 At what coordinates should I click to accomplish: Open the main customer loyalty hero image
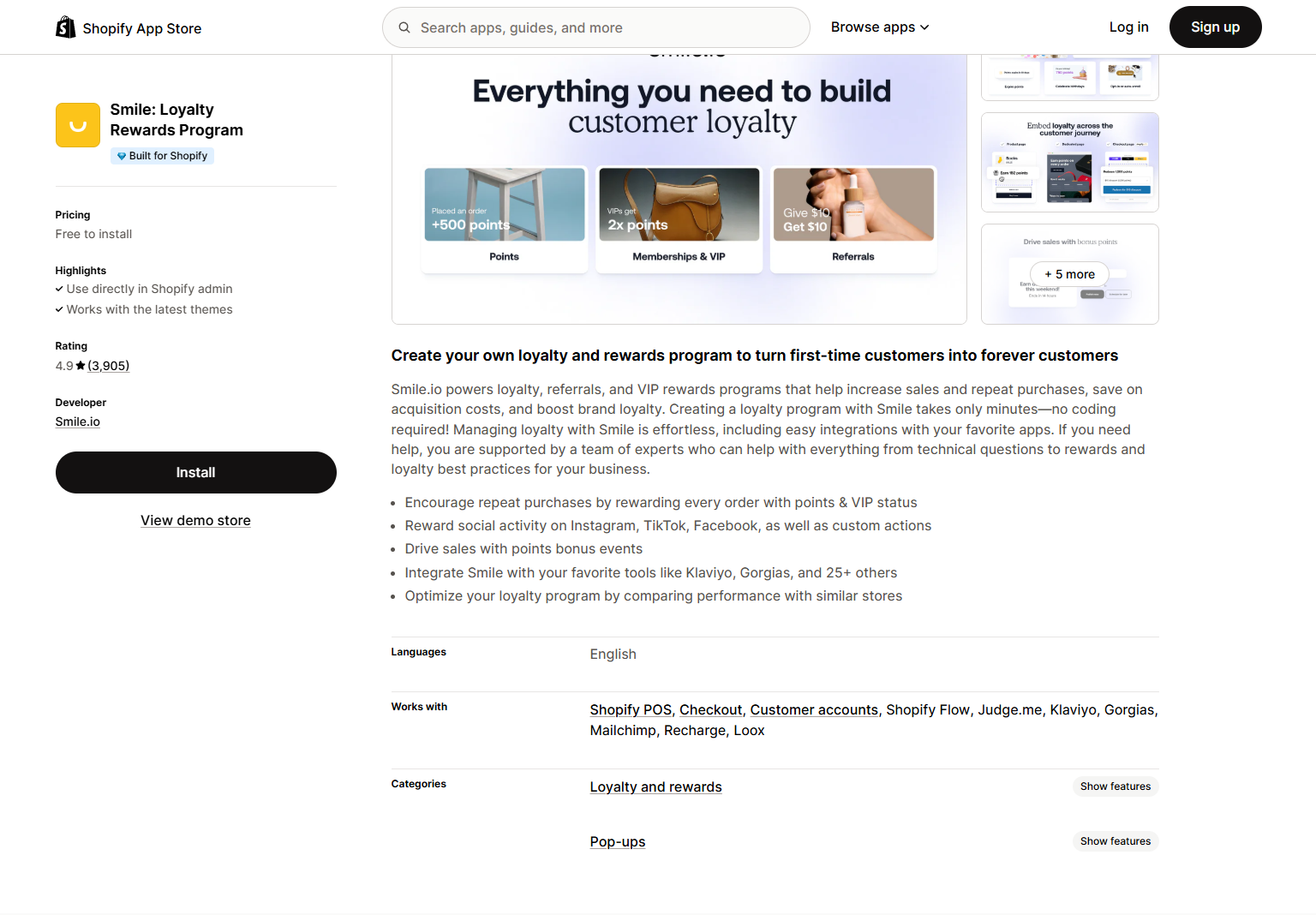point(679,190)
